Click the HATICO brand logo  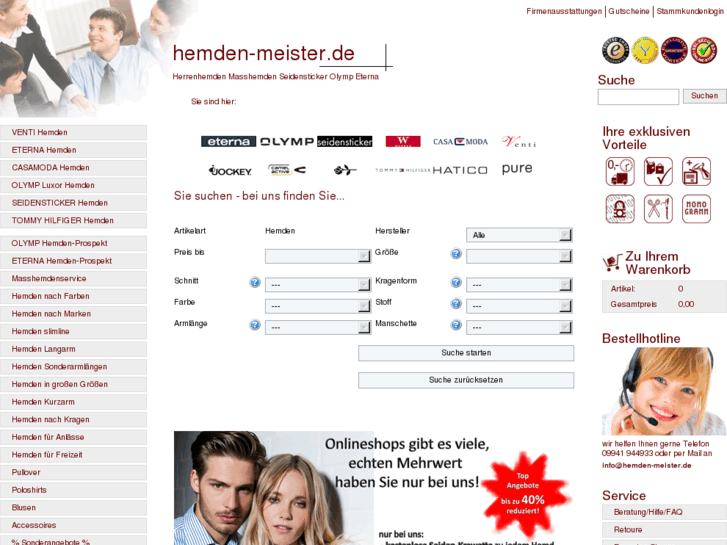(459, 170)
